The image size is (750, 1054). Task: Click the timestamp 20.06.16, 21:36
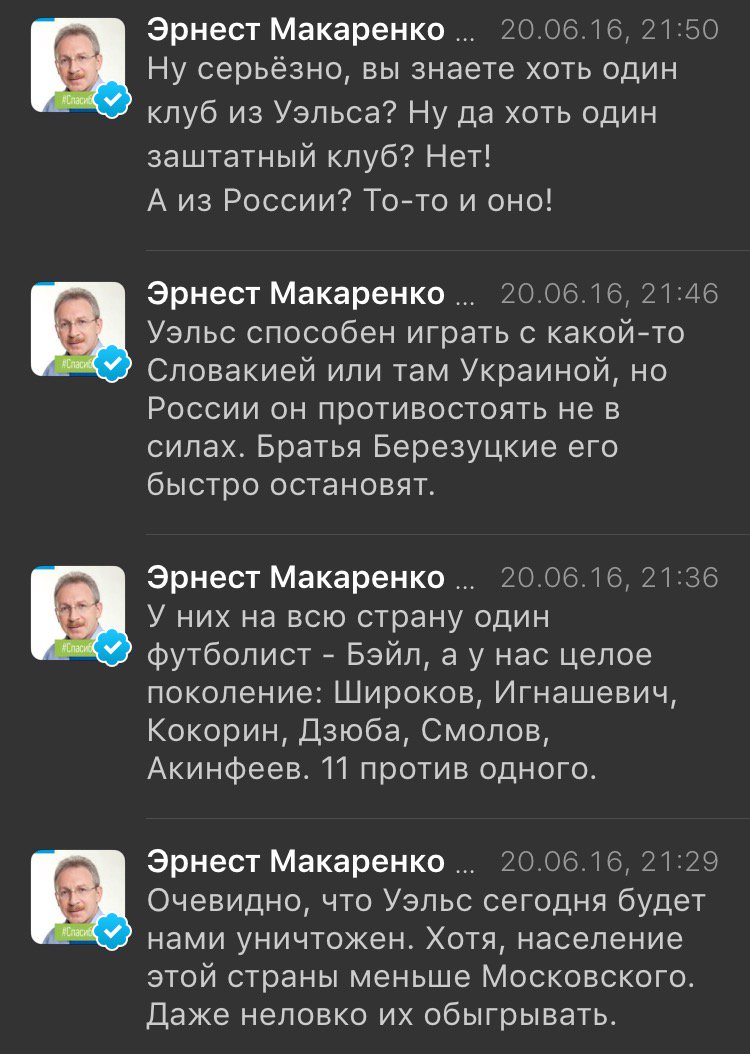coord(608,577)
